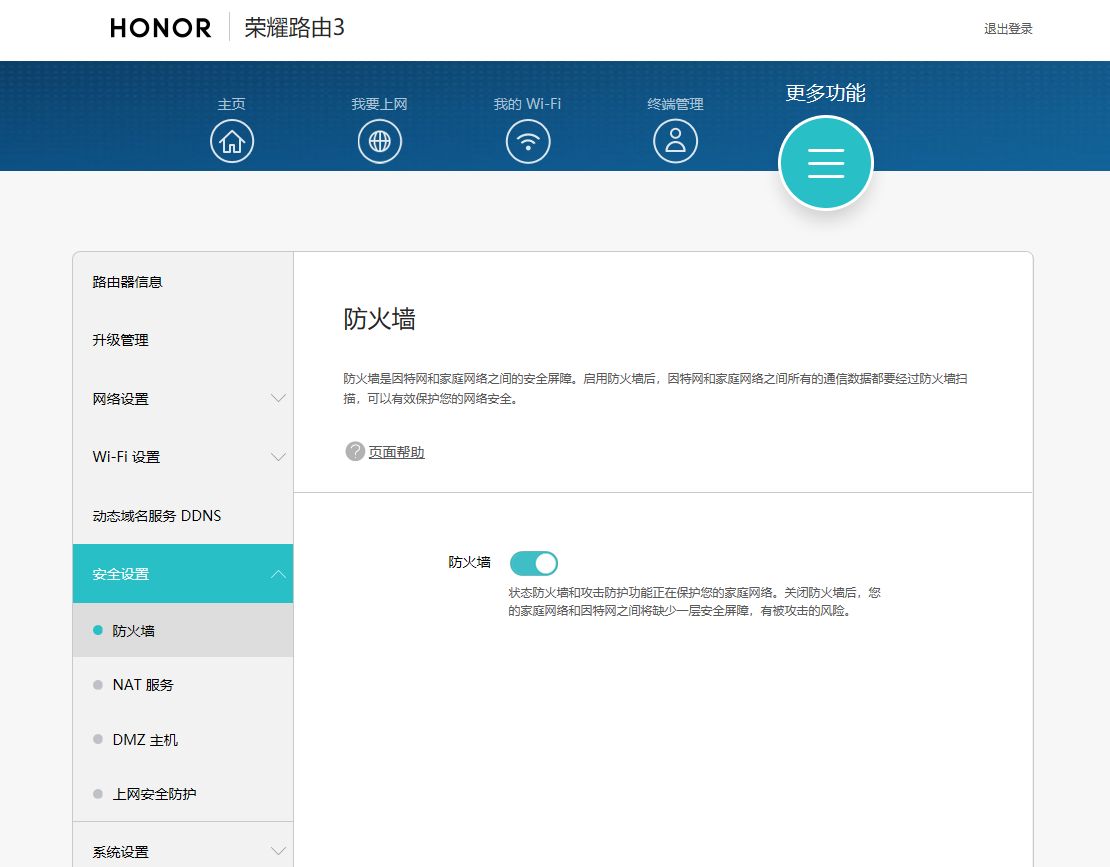1110x867 pixels.
Task: Open the 我要上网 globe icon
Action: point(379,142)
